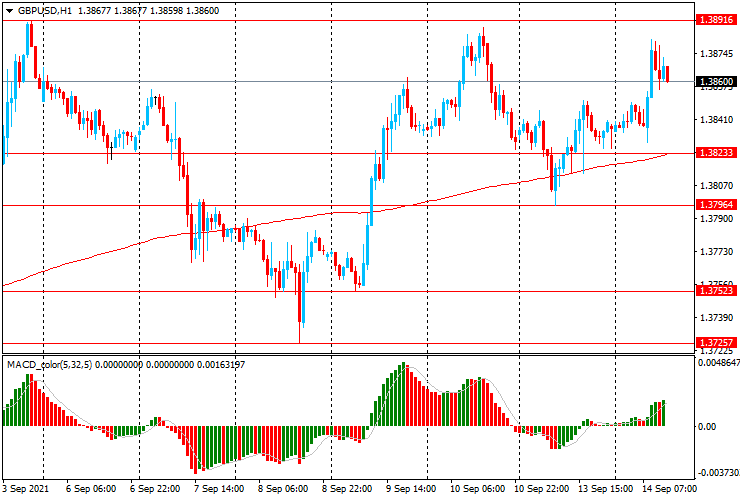Viewport: 740px width, 500px height.
Task: Click the 6 Sep 22:00 time axis label
Action: [x=155, y=489]
